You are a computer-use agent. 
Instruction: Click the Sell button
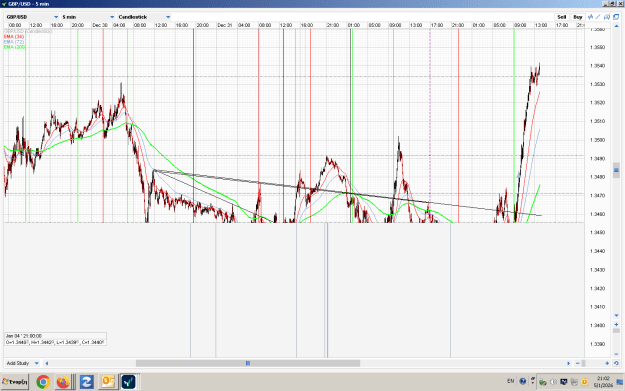click(x=562, y=17)
